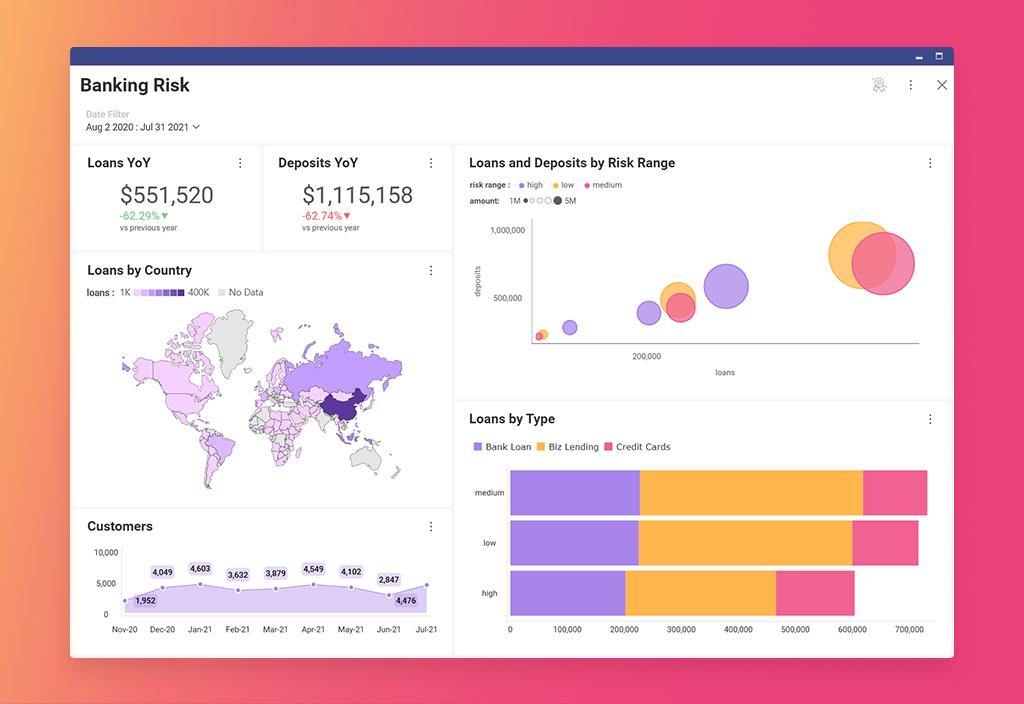Click the Loans by Type widget title
Viewport: 1024px width, 704px height.
click(x=512, y=419)
